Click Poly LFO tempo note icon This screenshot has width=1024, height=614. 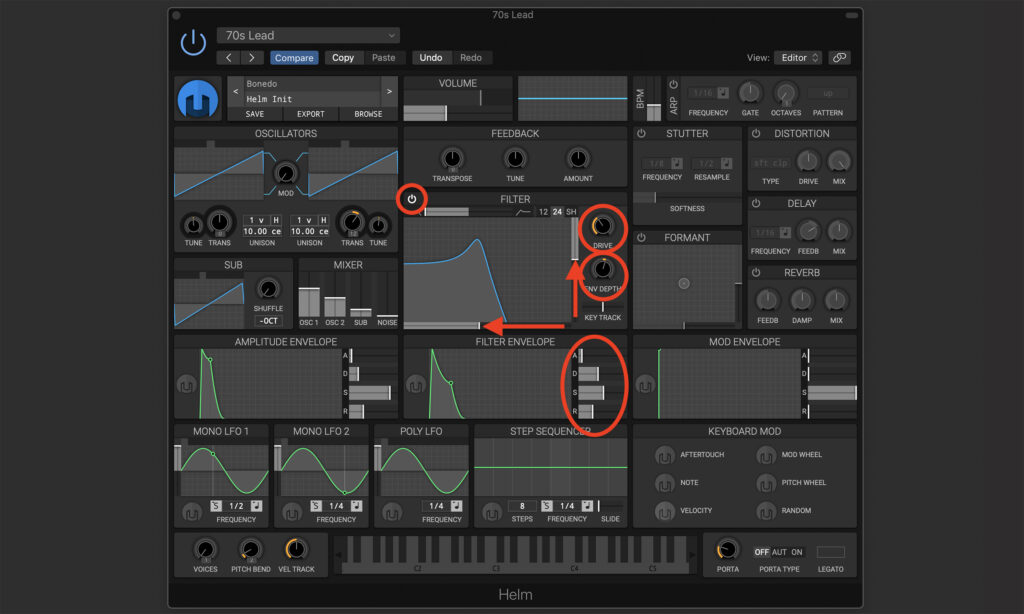(x=456, y=506)
